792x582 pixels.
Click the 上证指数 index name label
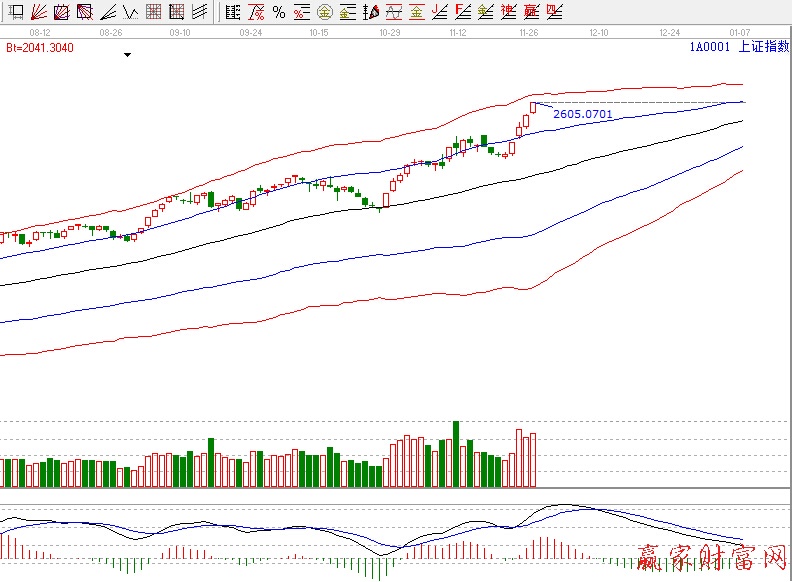pos(763,47)
